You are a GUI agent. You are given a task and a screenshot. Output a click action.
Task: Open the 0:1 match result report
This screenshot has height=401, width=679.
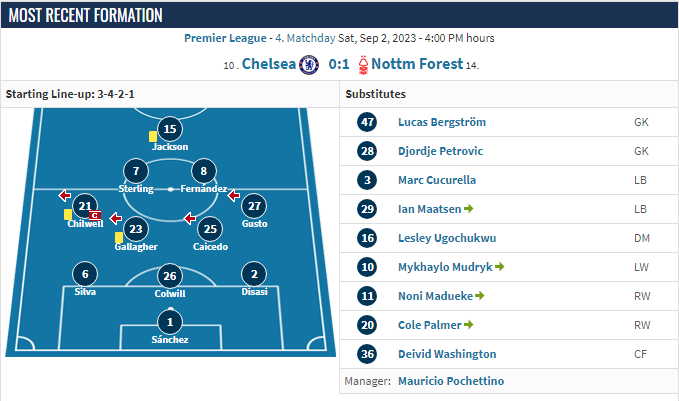click(x=339, y=64)
